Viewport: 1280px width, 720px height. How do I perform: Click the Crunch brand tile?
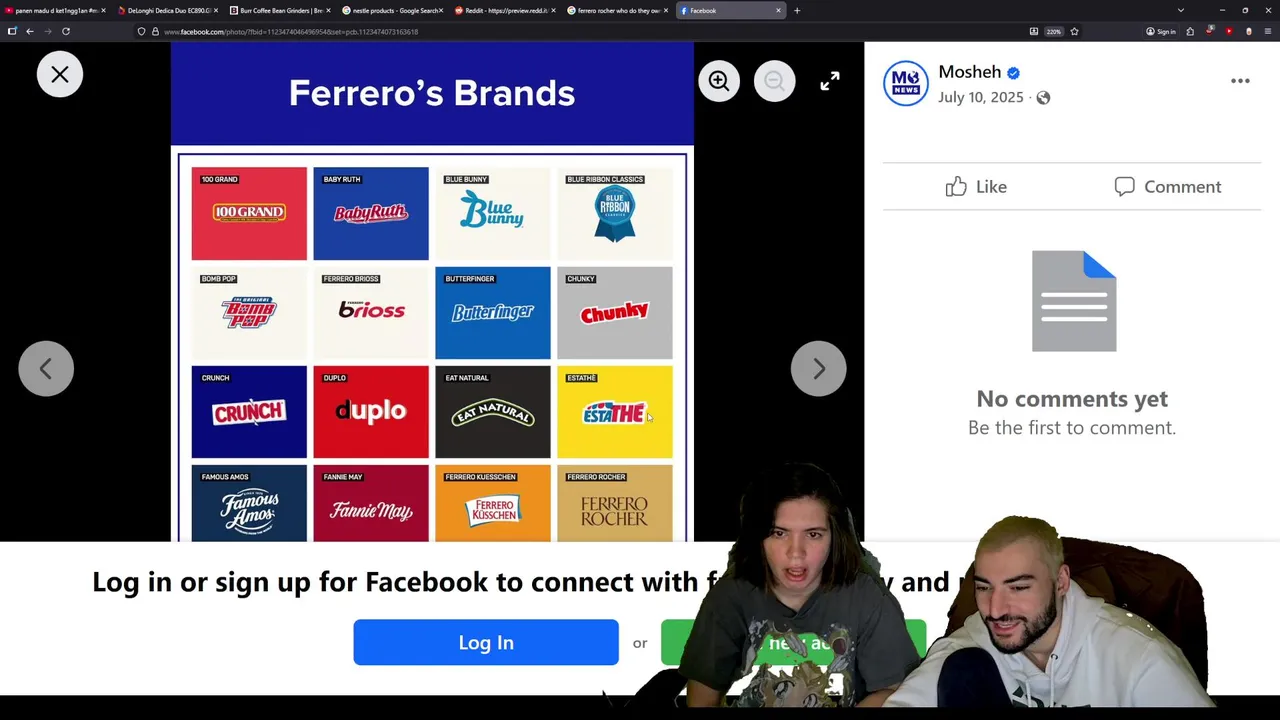(249, 412)
